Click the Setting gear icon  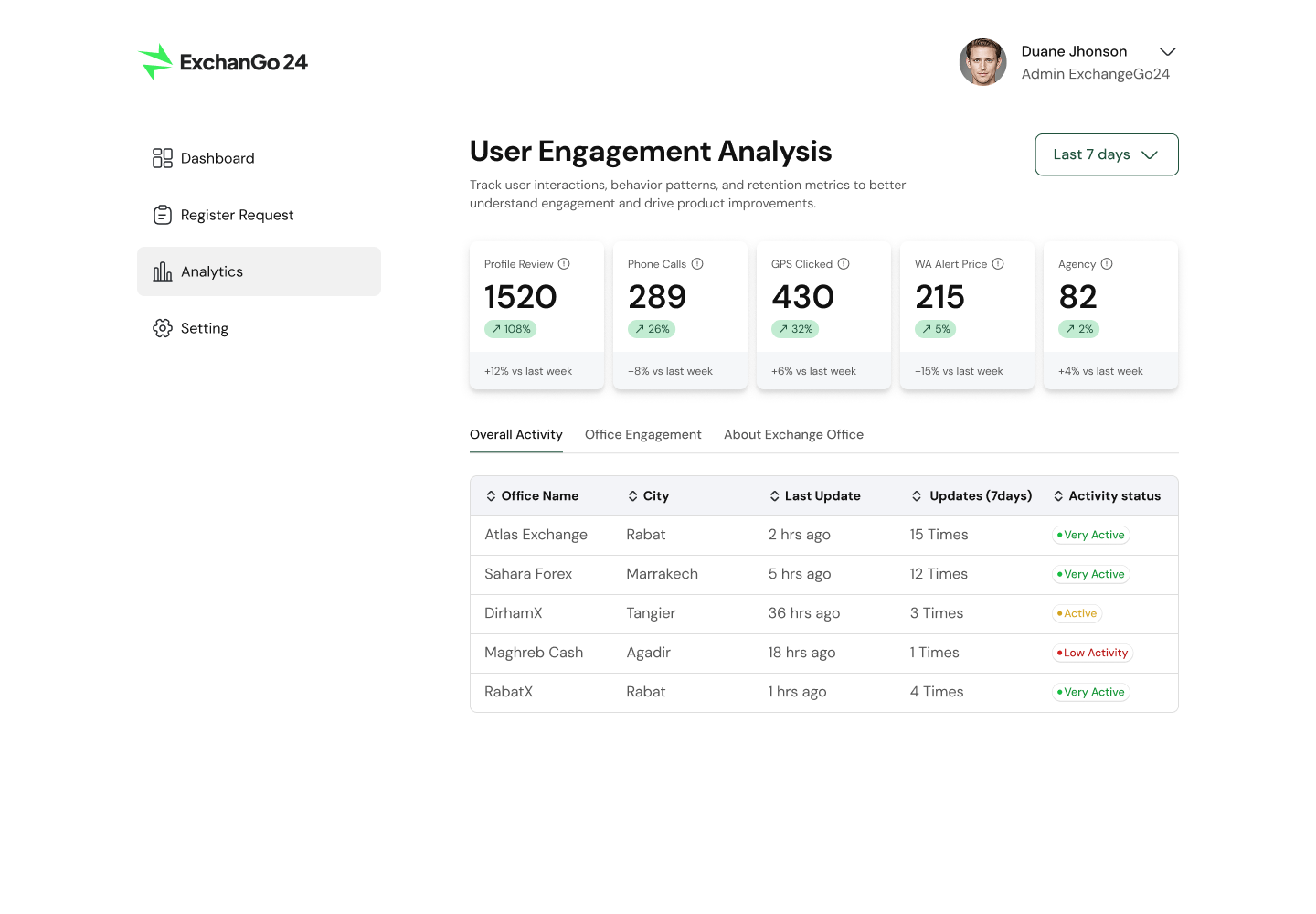tap(163, 328)
